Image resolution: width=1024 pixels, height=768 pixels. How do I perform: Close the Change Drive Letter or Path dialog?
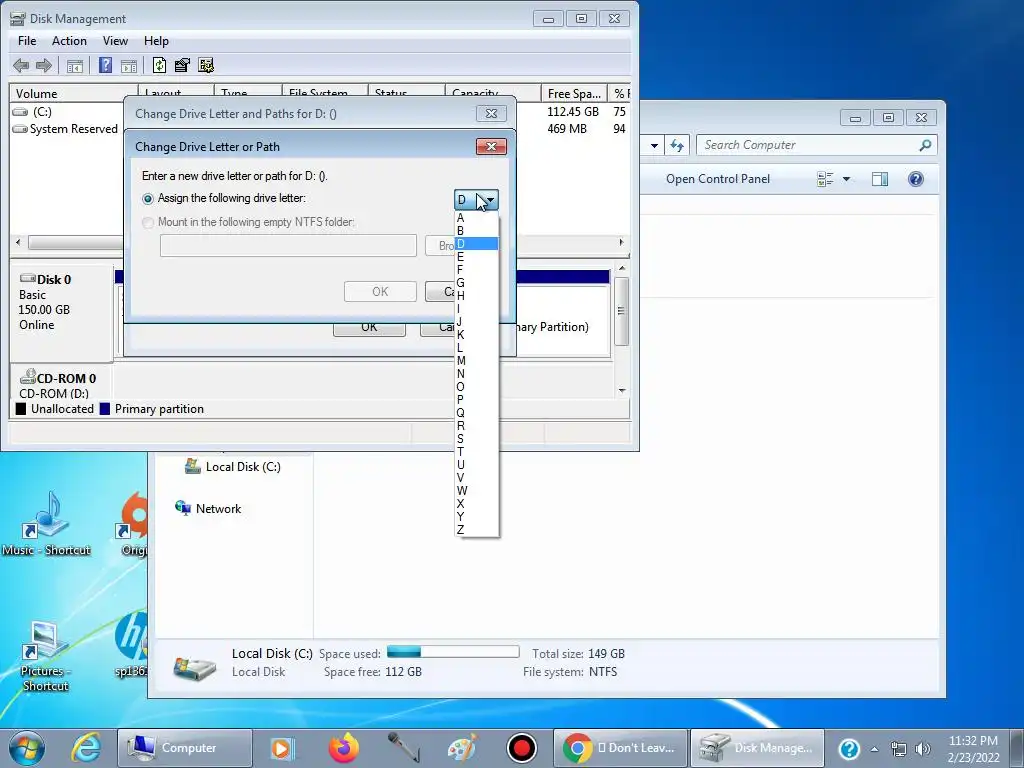491,146
